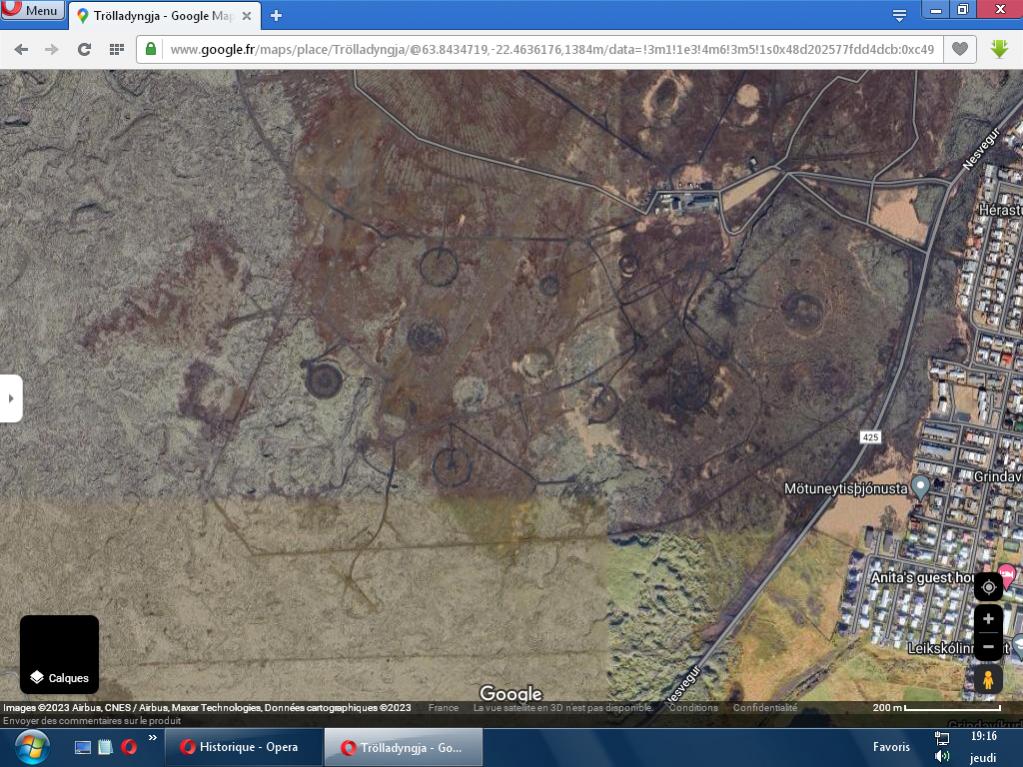Viewport: 1023px width, 767px height.
Task: Click the volume speaker tray icon
Action: pyautogui.click(x=941, y=757)
